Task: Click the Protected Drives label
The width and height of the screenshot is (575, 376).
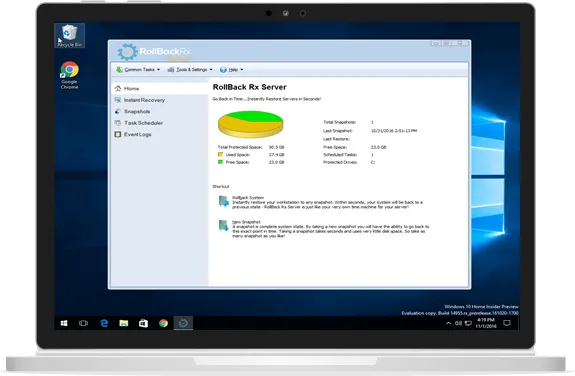Action: 340,162
